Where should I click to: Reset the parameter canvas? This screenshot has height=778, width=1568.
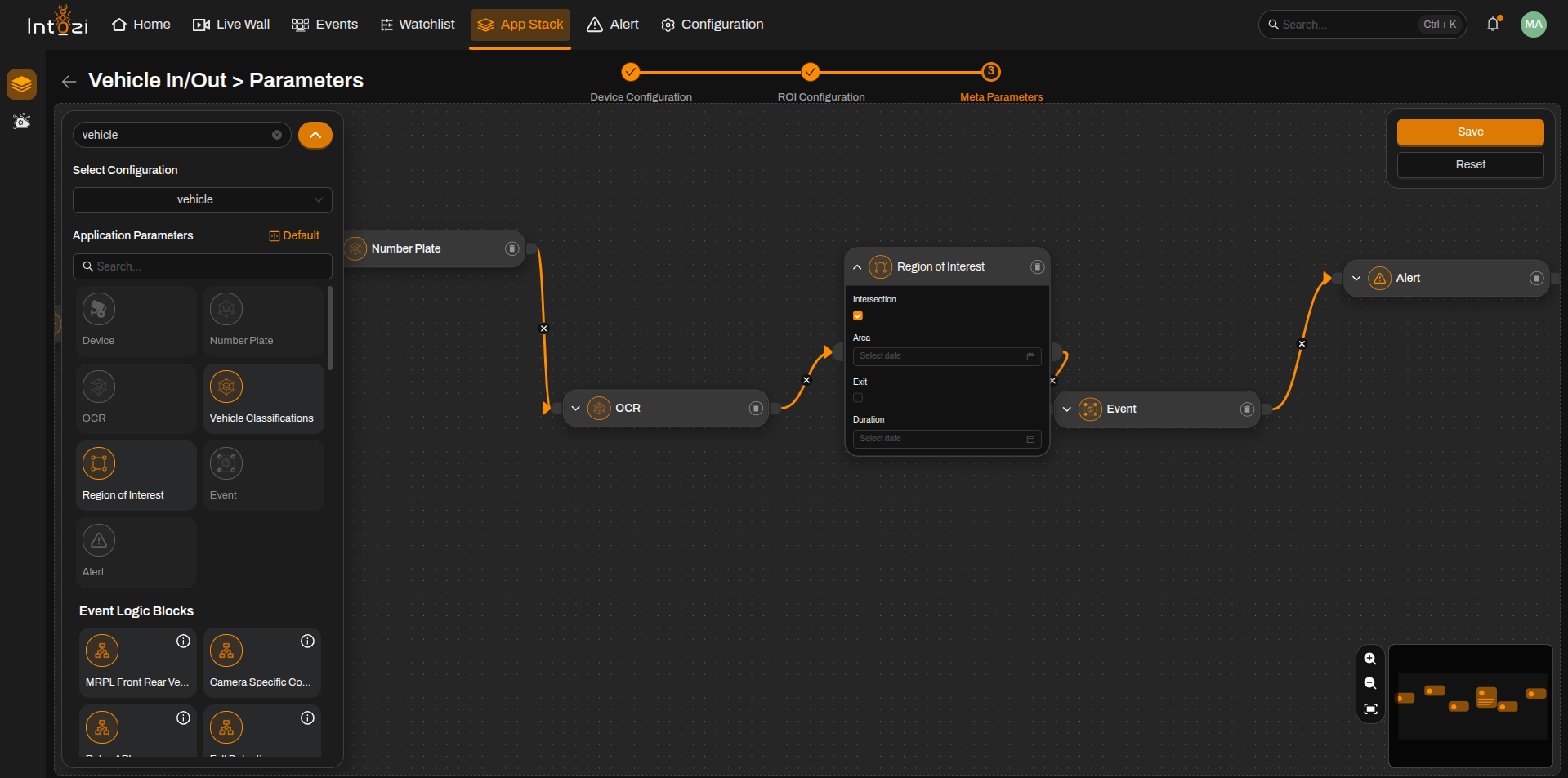point(1470,165)
